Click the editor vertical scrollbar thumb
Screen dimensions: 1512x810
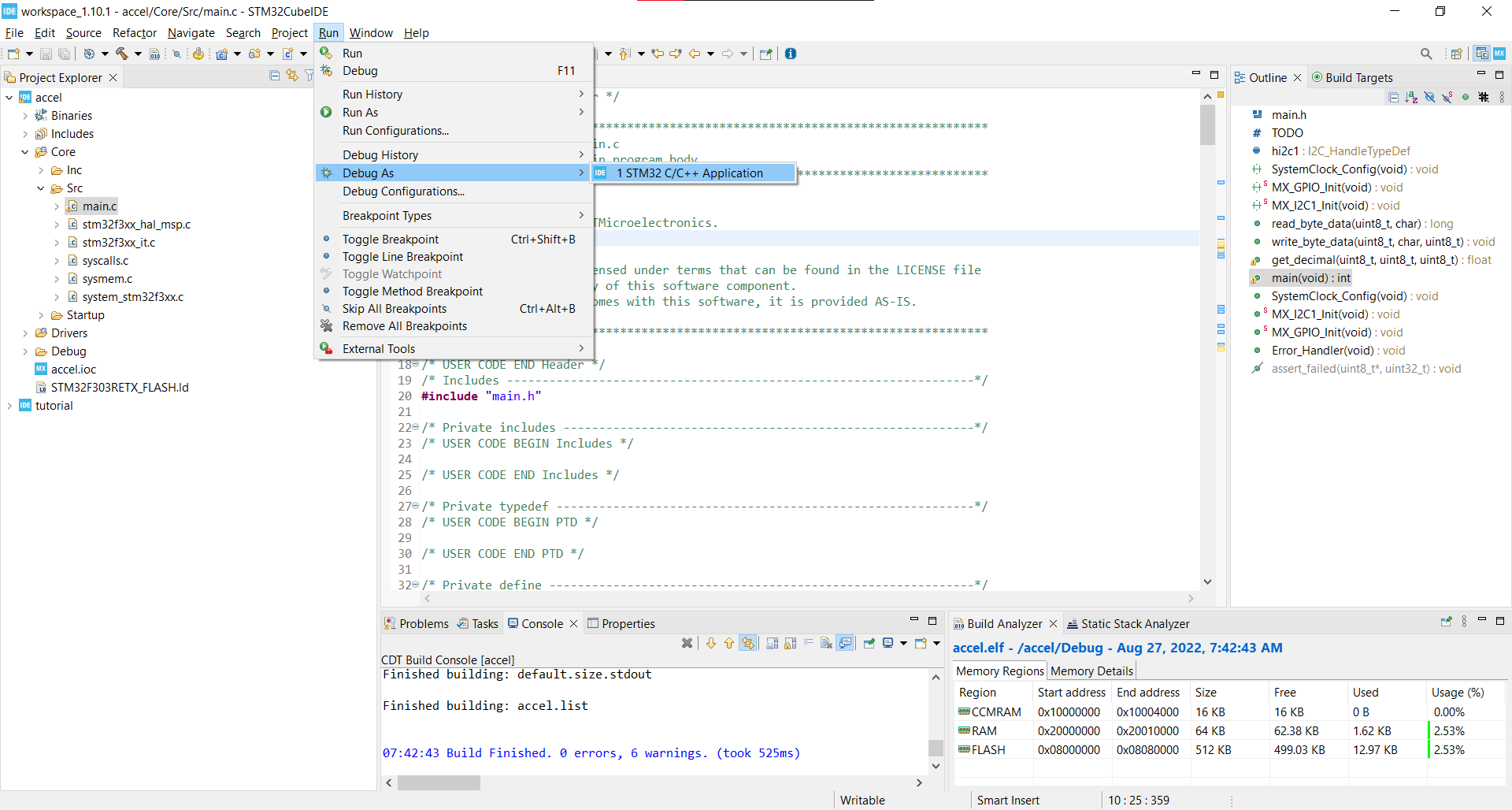[x=1207, y=124]
